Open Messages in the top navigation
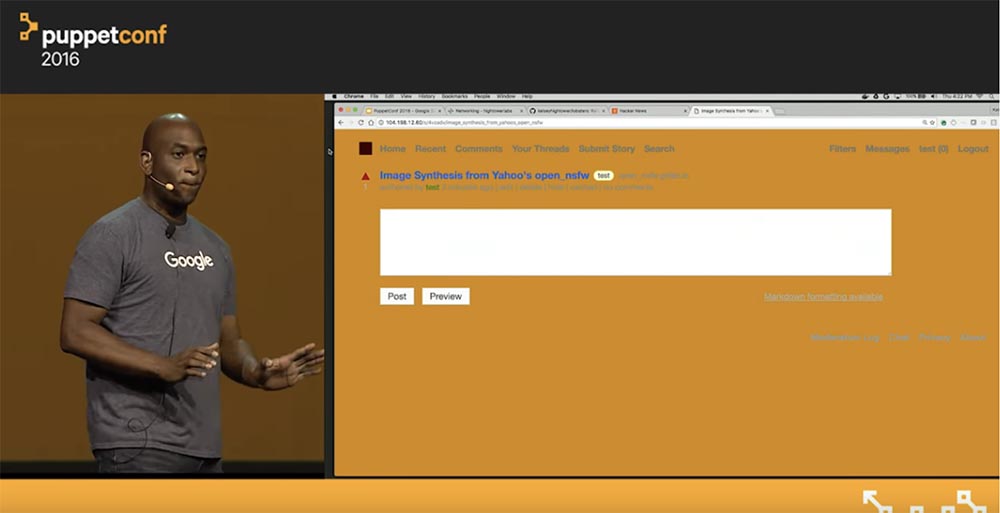Screen dimensions: 1000x513 click(x=887, y=149)
